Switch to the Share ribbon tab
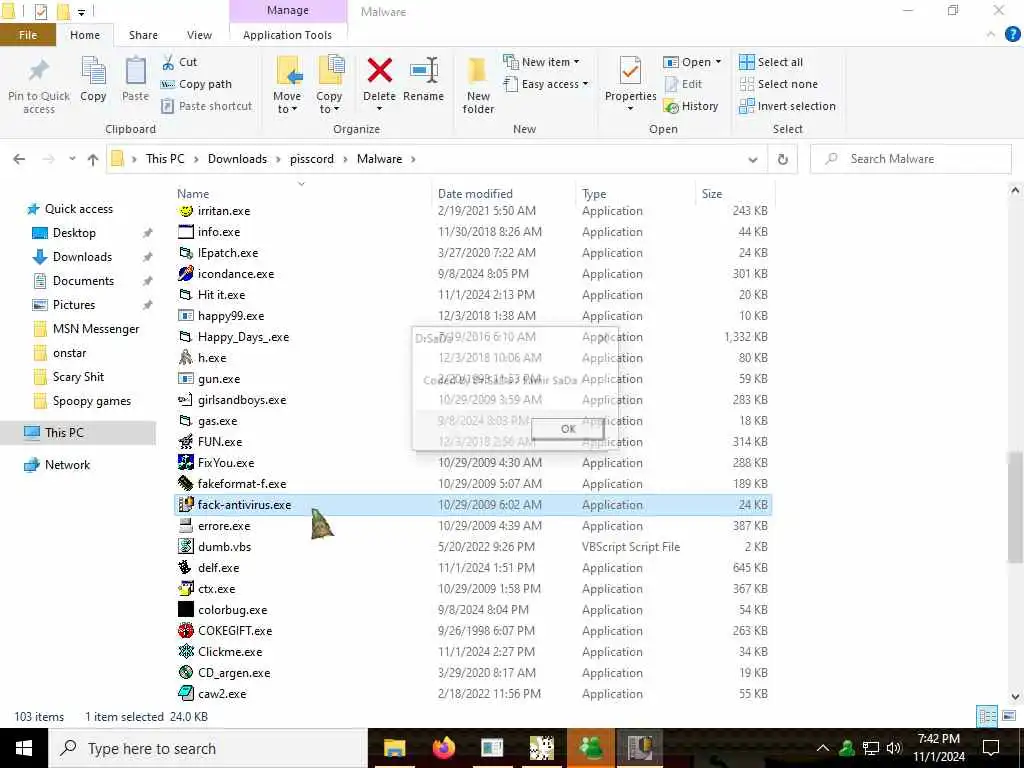 point(143,35)
